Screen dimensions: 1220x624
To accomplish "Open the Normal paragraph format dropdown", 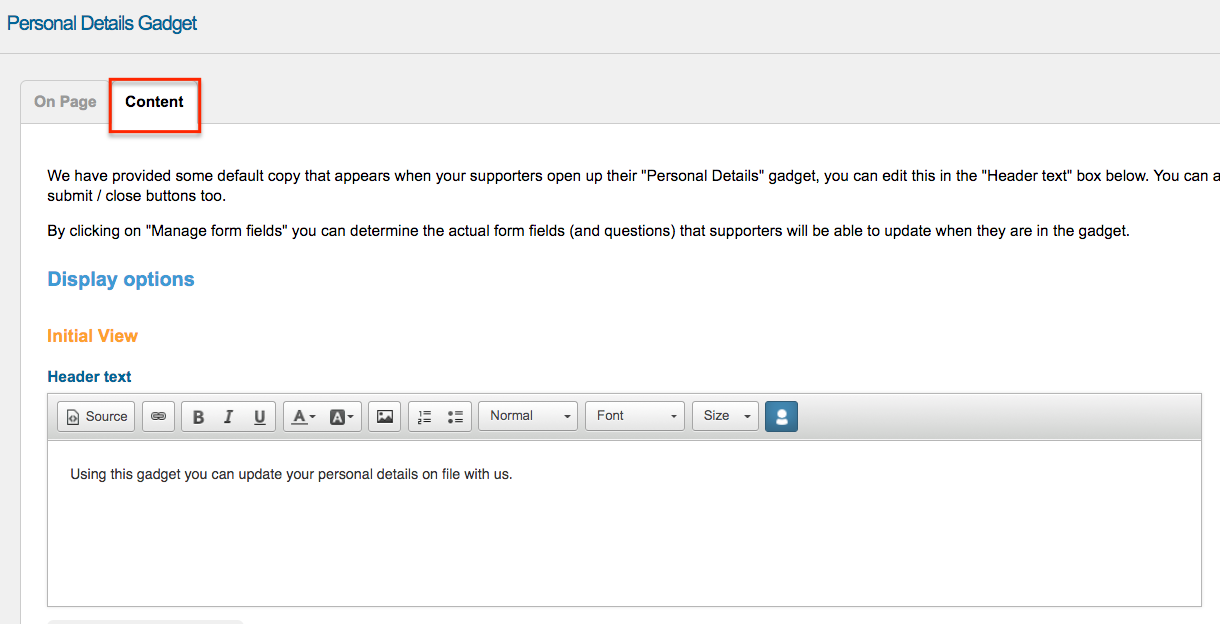I will 528,416.
